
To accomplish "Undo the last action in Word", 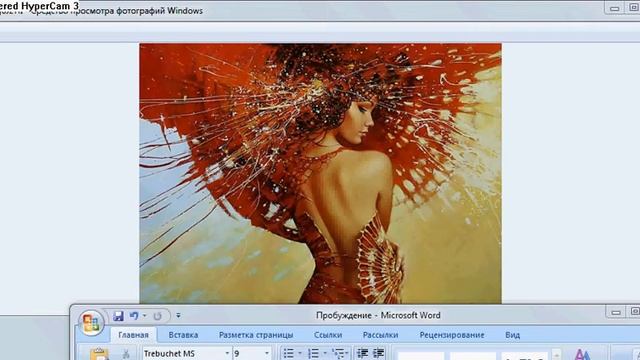I will click(x=134, y=316).
